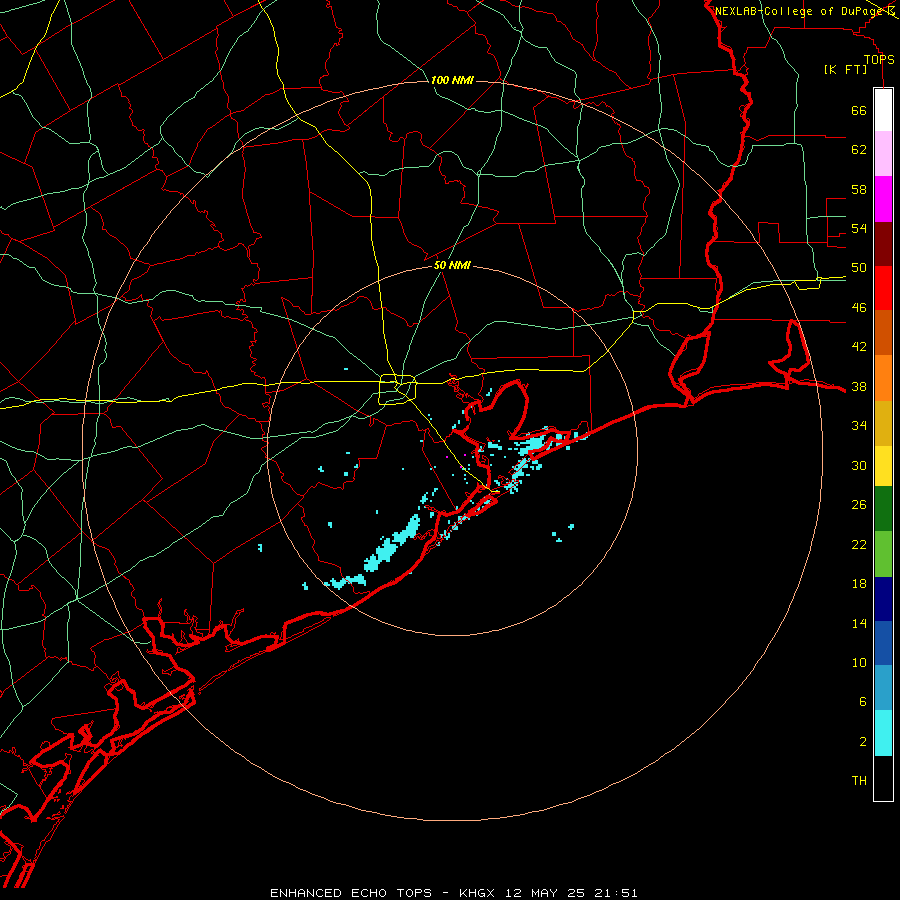
Task: Click the '58' legend value
Action: point(859,189)
